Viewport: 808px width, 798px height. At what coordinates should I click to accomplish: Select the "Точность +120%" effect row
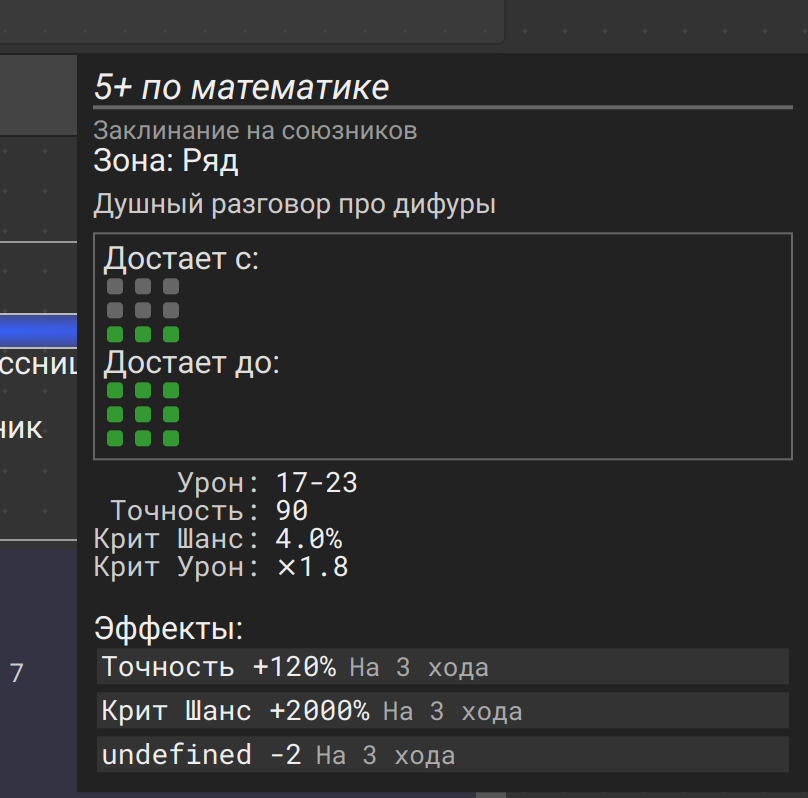443,667
